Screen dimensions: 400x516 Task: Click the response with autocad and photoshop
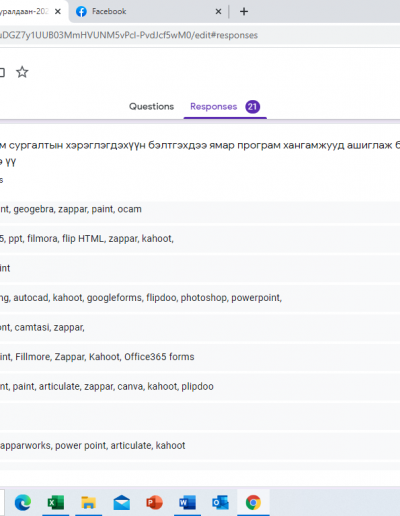point(200,298)
